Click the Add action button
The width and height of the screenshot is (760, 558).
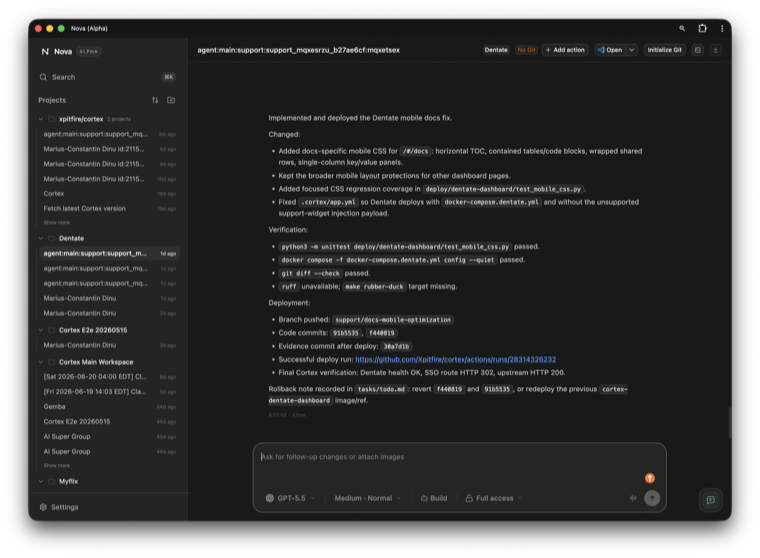[x=565, y=50]
